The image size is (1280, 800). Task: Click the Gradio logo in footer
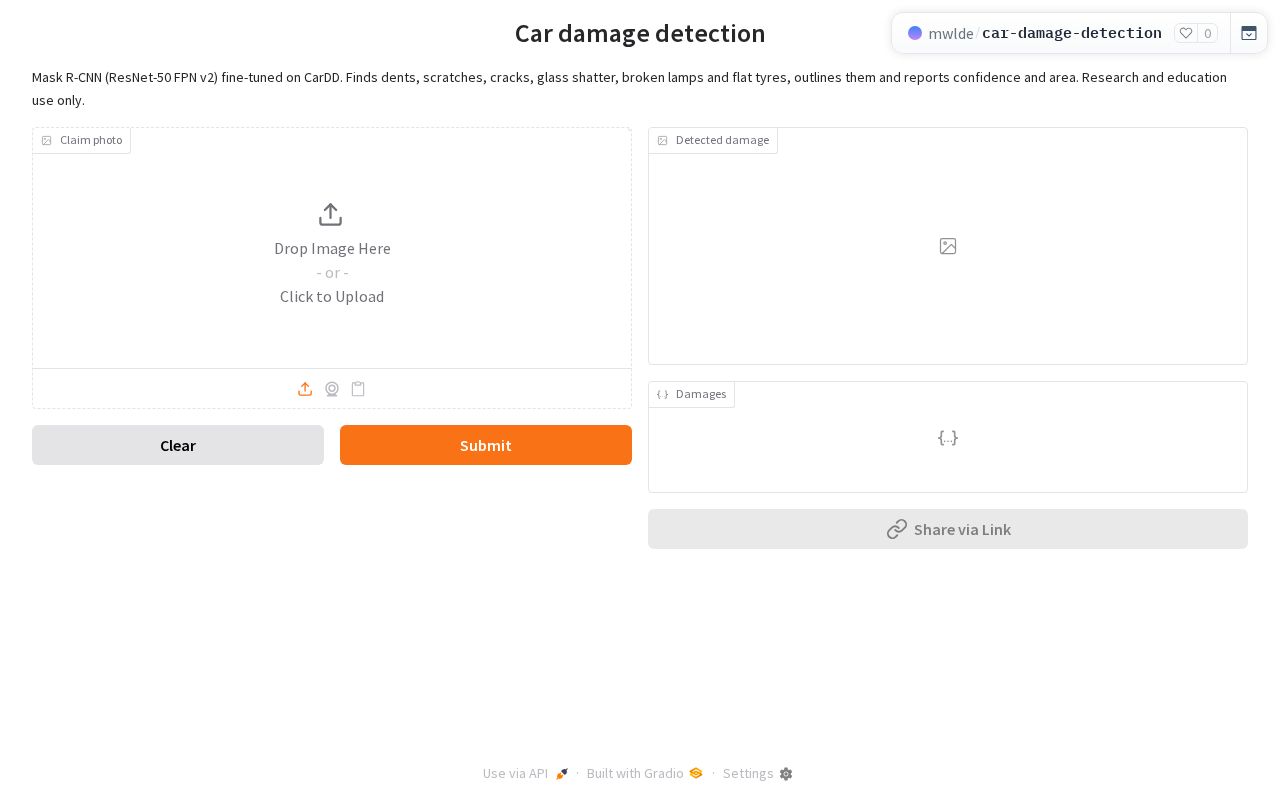tap(696, 773)
